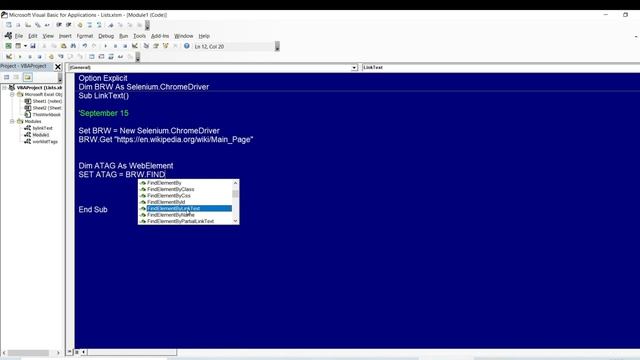
Task: Open the Add-Ins menu
Action: [x=160, y=36]
